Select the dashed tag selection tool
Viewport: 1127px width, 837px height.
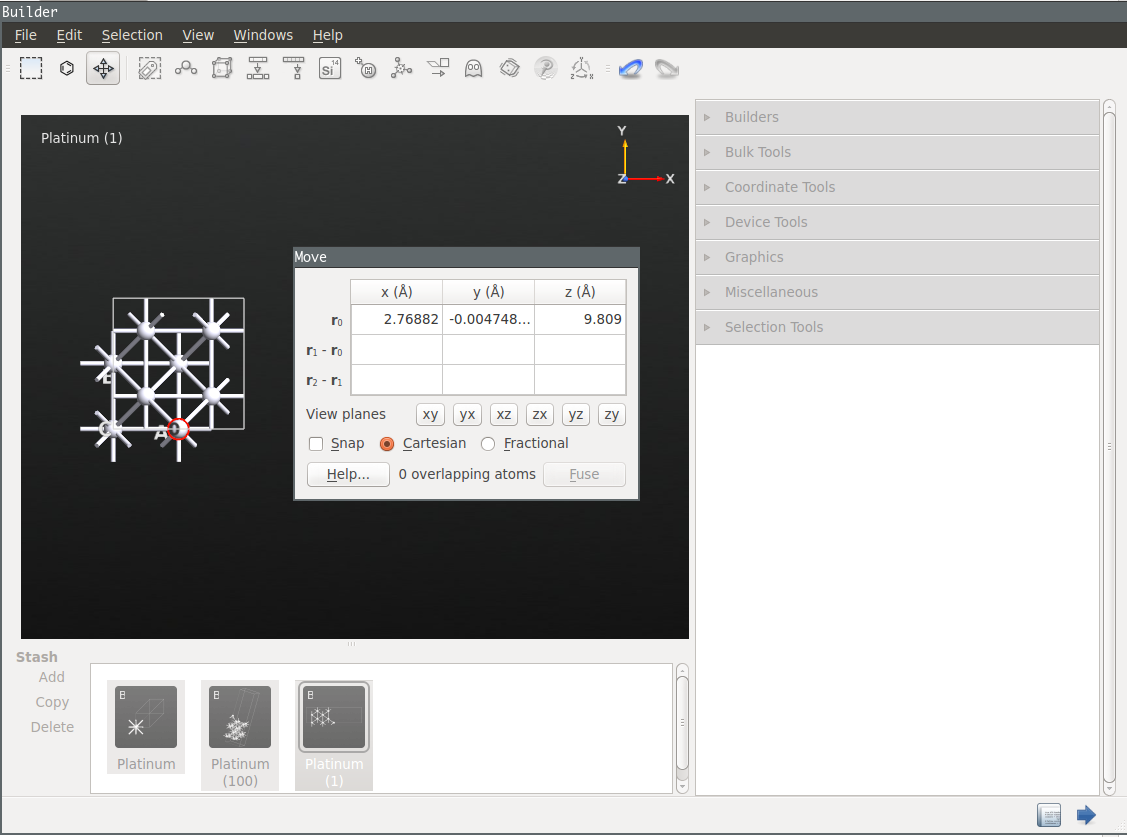[150, 68]
